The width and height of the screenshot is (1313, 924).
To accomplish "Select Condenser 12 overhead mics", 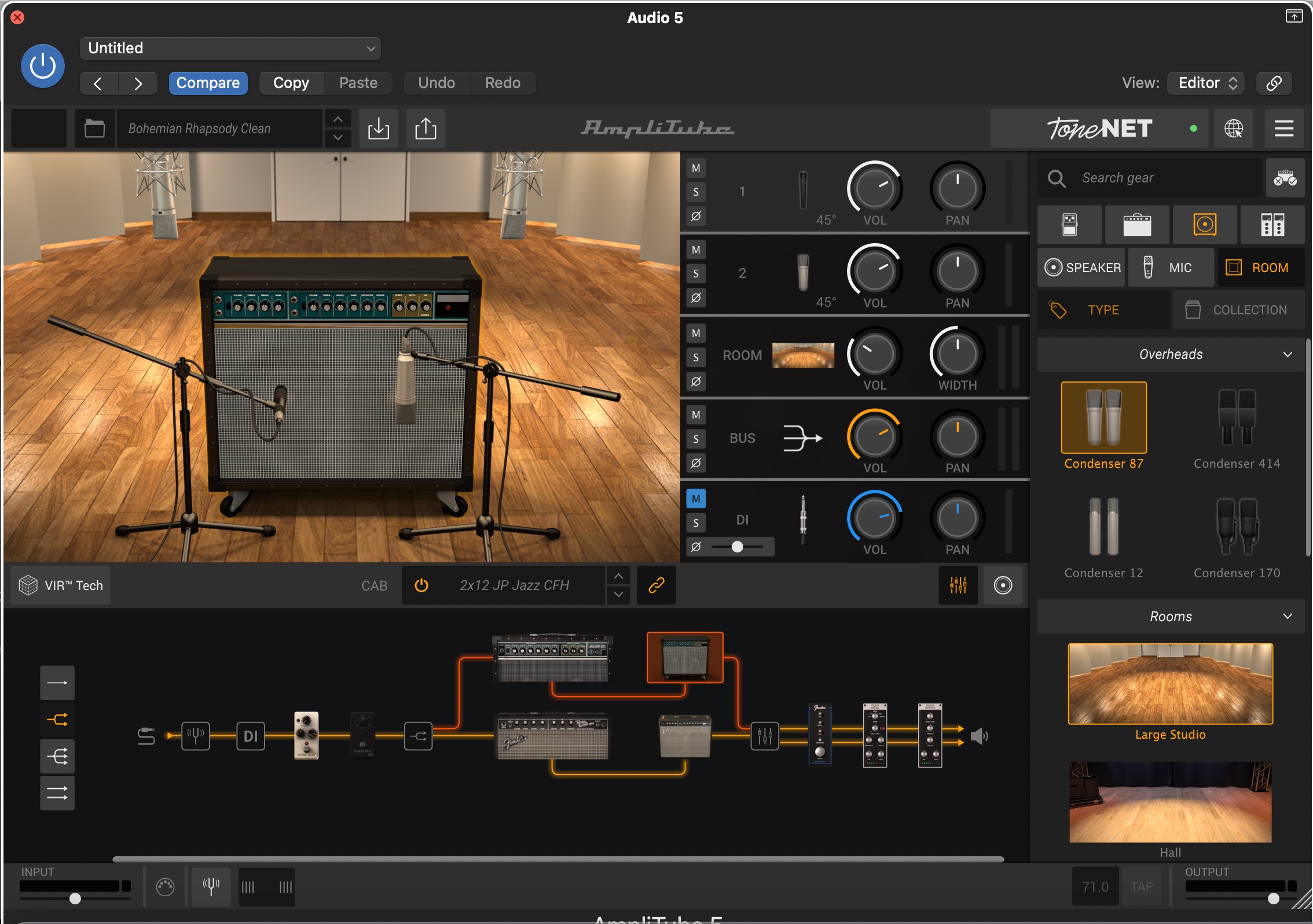I will (x=1103, y=536).
